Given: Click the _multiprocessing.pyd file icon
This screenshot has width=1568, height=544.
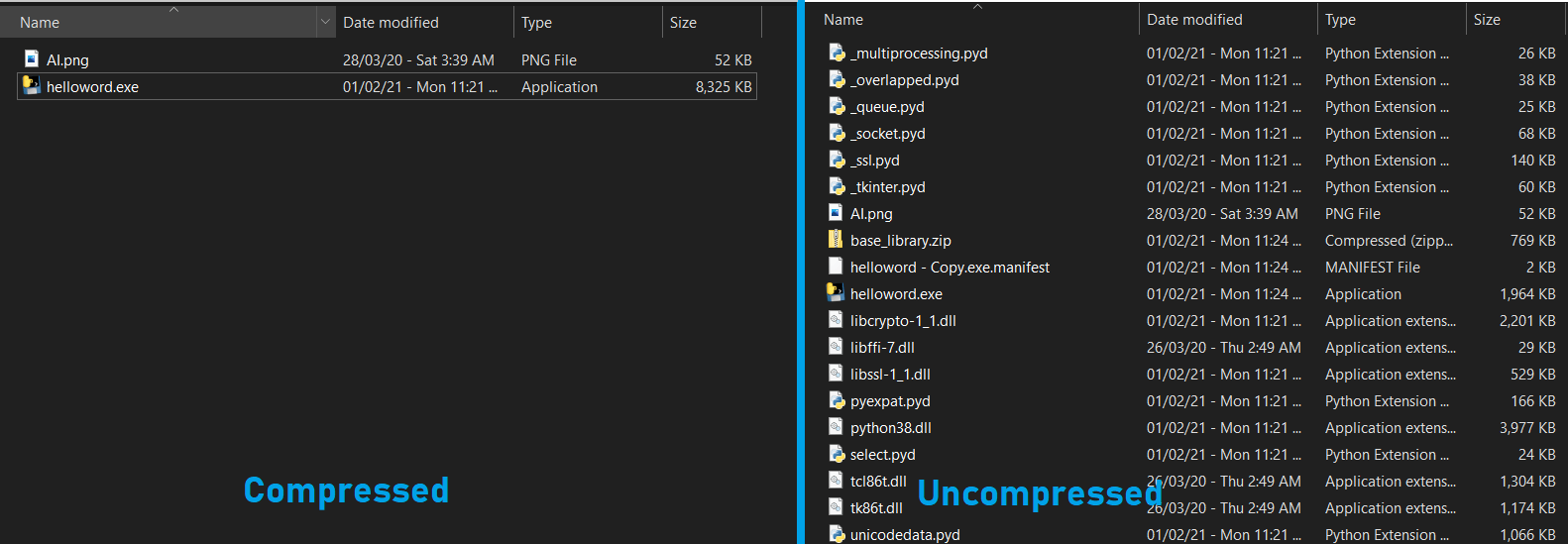Looking at the screenshot, I should point(837,53).
